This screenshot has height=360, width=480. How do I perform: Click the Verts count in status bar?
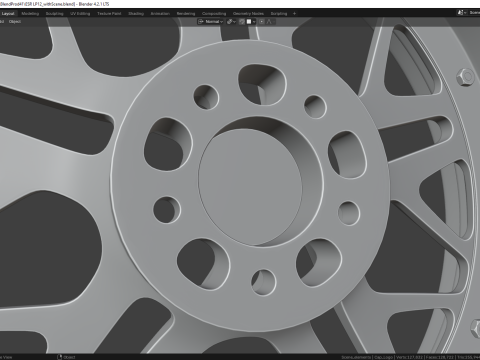[409, 357]
